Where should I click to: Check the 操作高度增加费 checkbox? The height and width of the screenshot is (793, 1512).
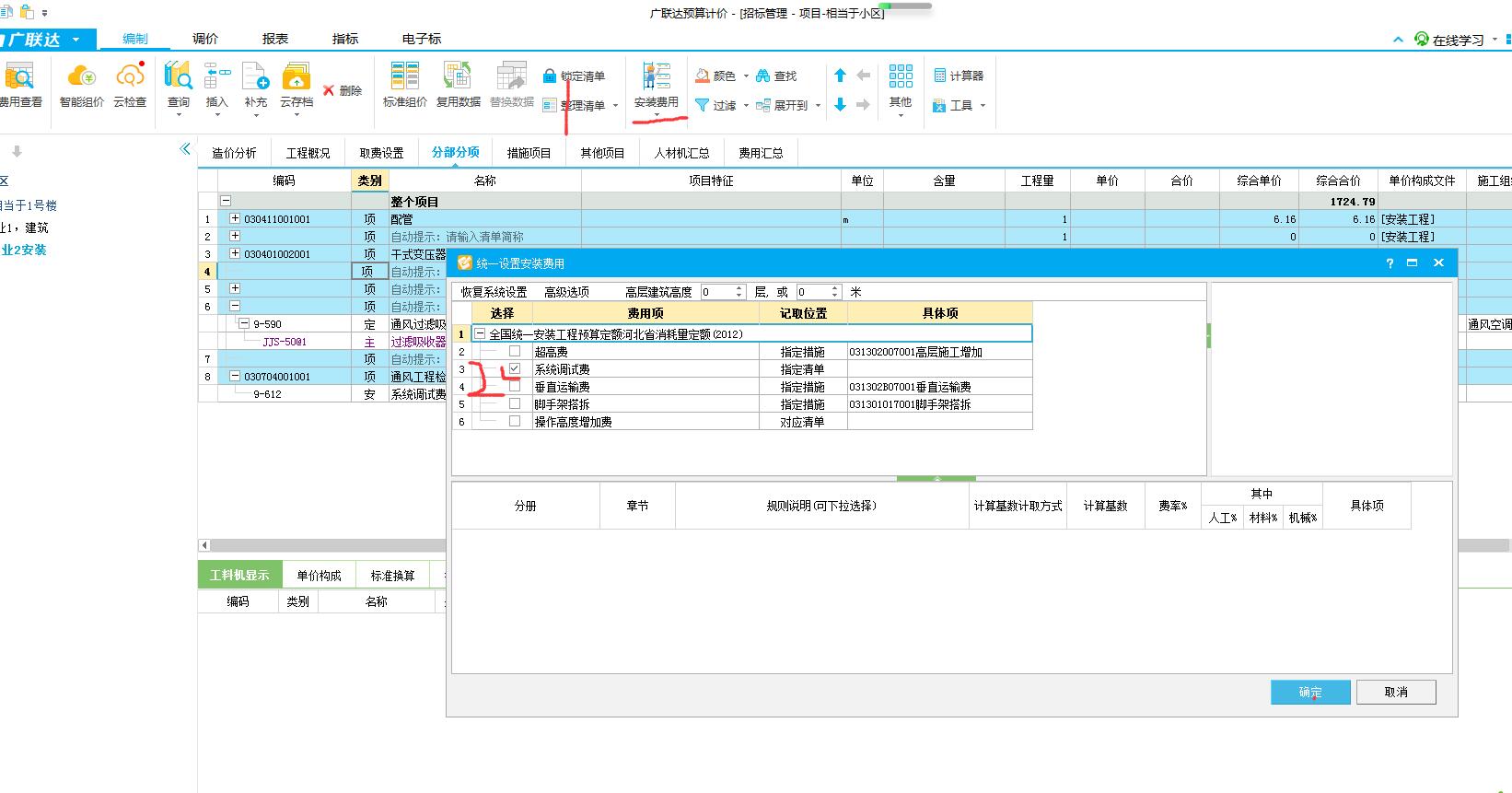coord(515,421)
